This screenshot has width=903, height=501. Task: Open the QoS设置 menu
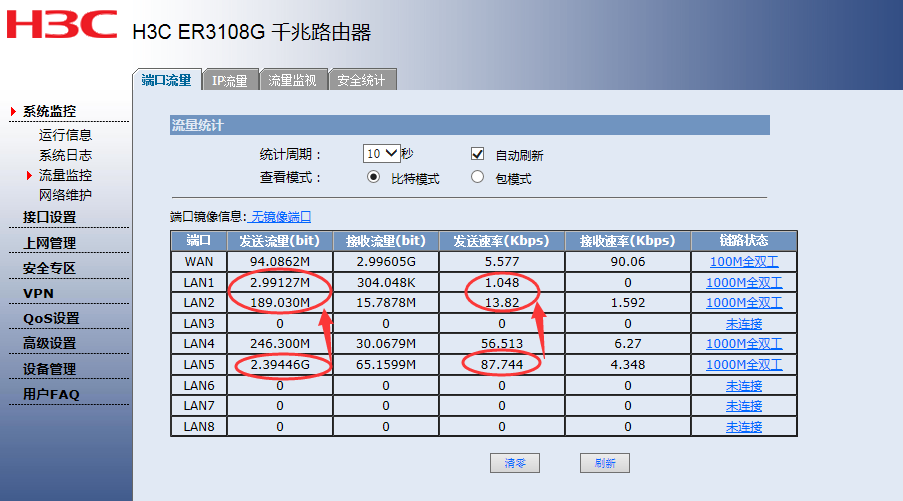51,318
